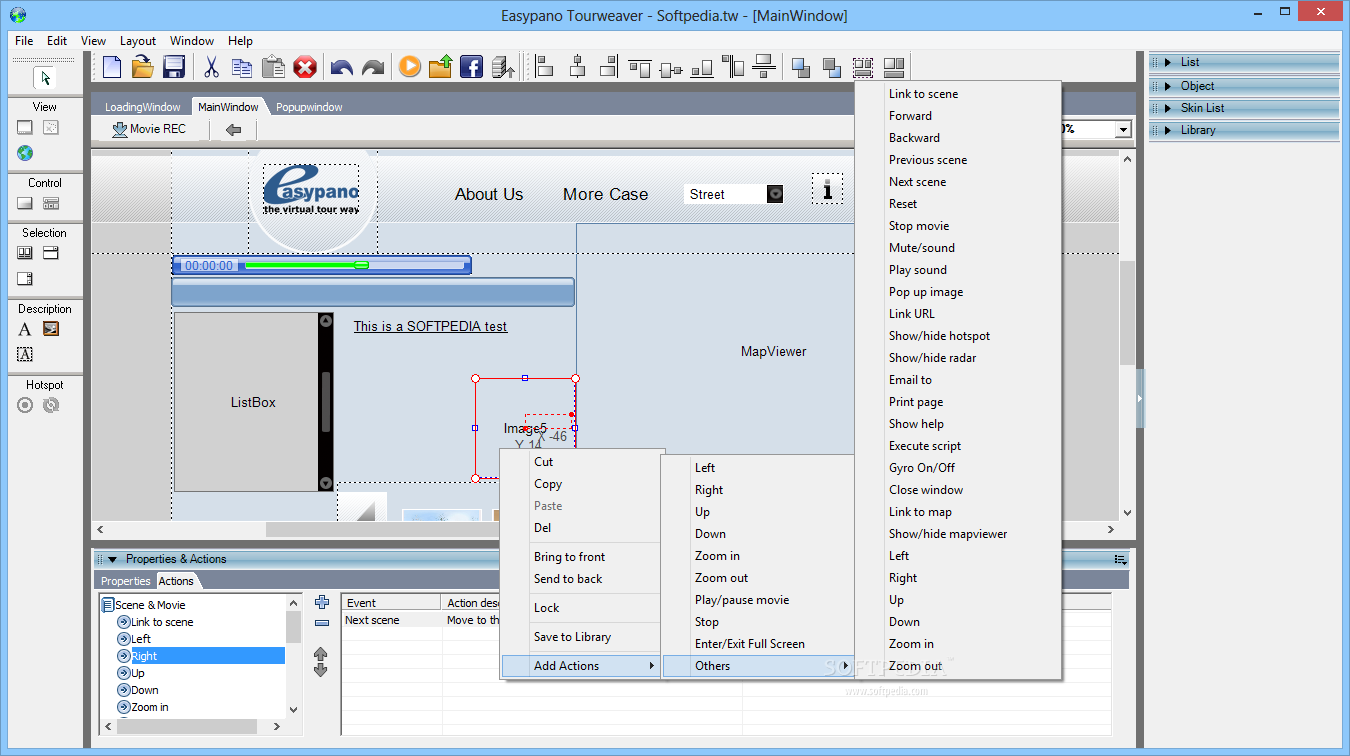Create a new project with the blank page icon
The image size is (1350, 756).
[x=112, y=67]
